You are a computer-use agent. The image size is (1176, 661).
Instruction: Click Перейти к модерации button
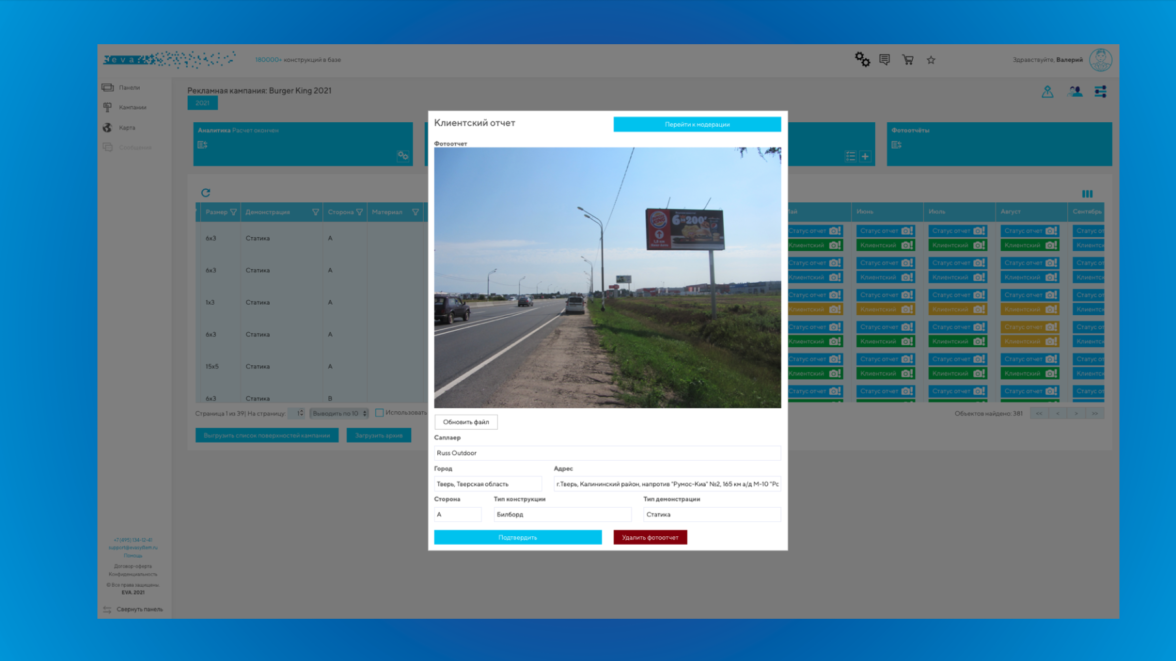point(697,125)
